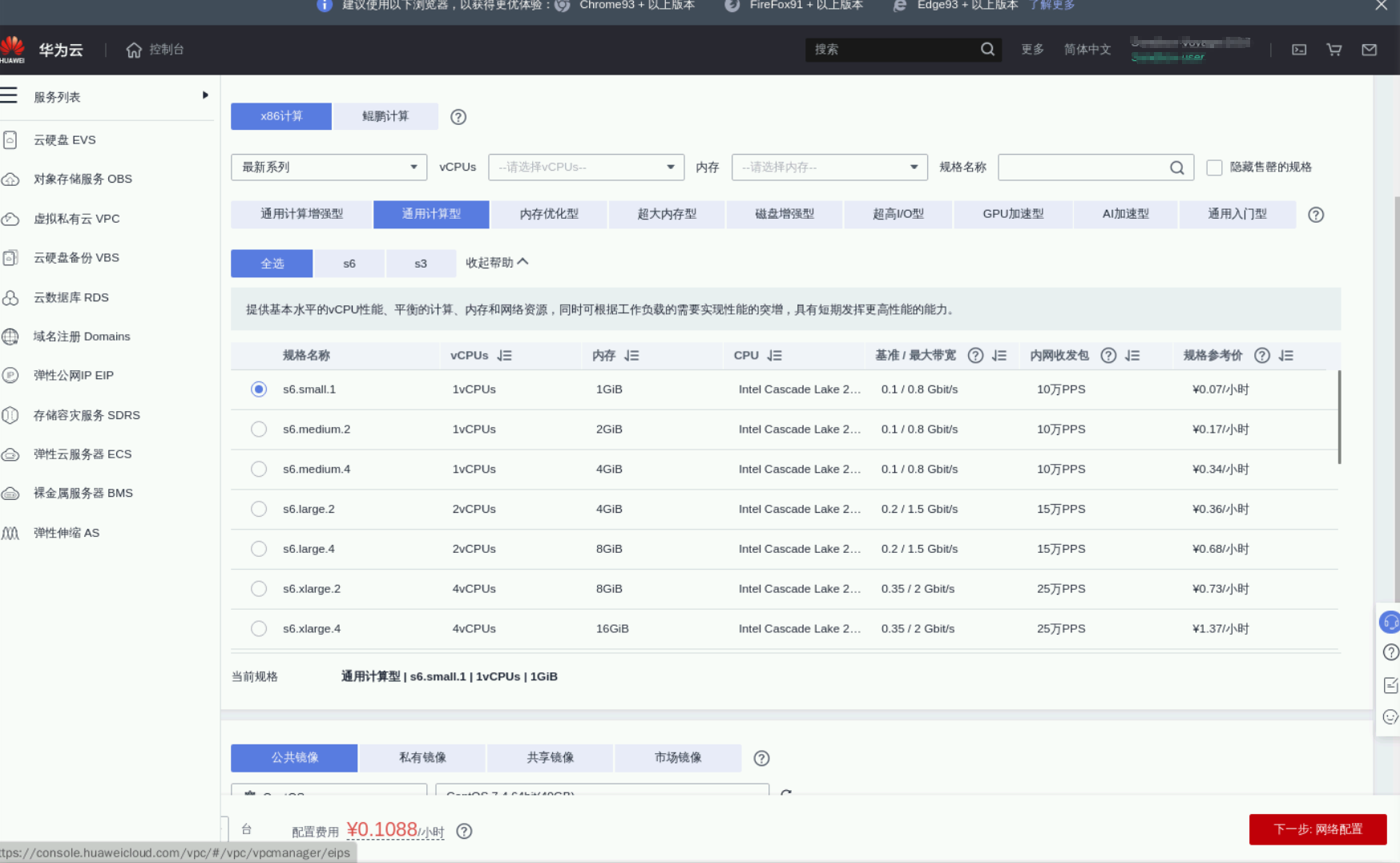Click help icon next to 基准/最大带宽
Image resolution: width=1400 pixels, height=863 pixels.
975,356
